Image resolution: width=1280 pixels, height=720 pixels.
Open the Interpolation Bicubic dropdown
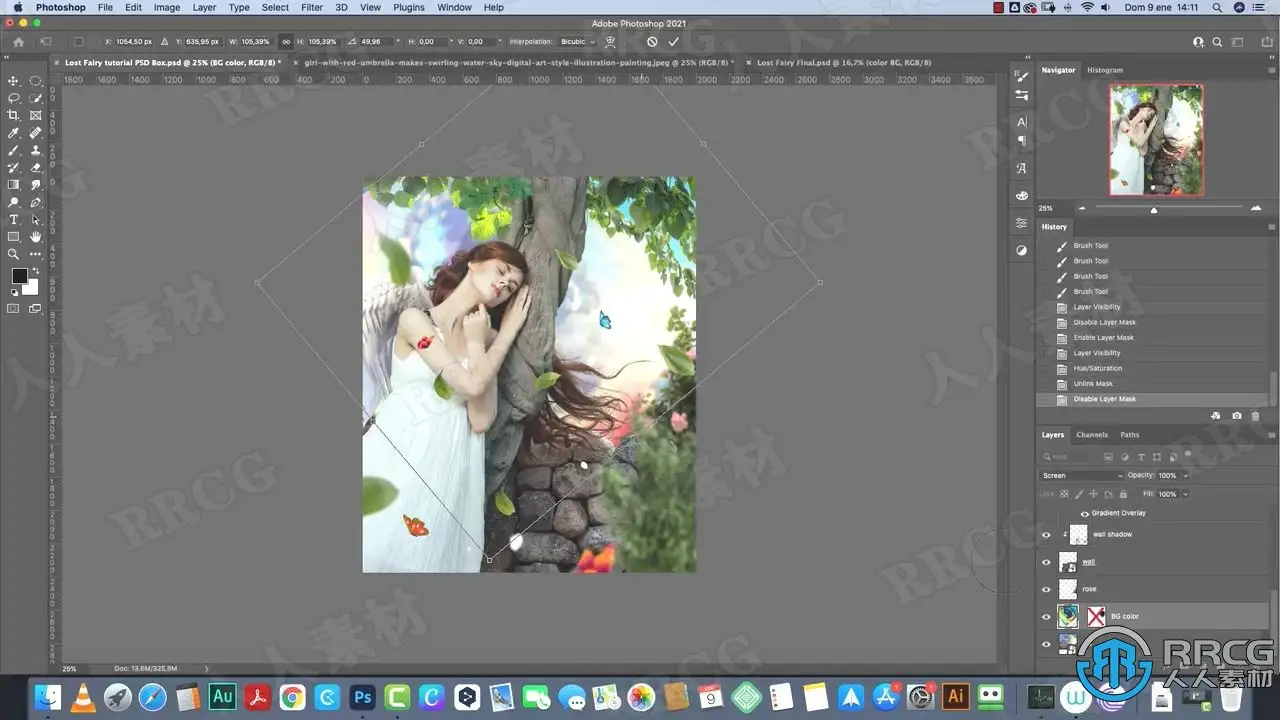point(577,42)
